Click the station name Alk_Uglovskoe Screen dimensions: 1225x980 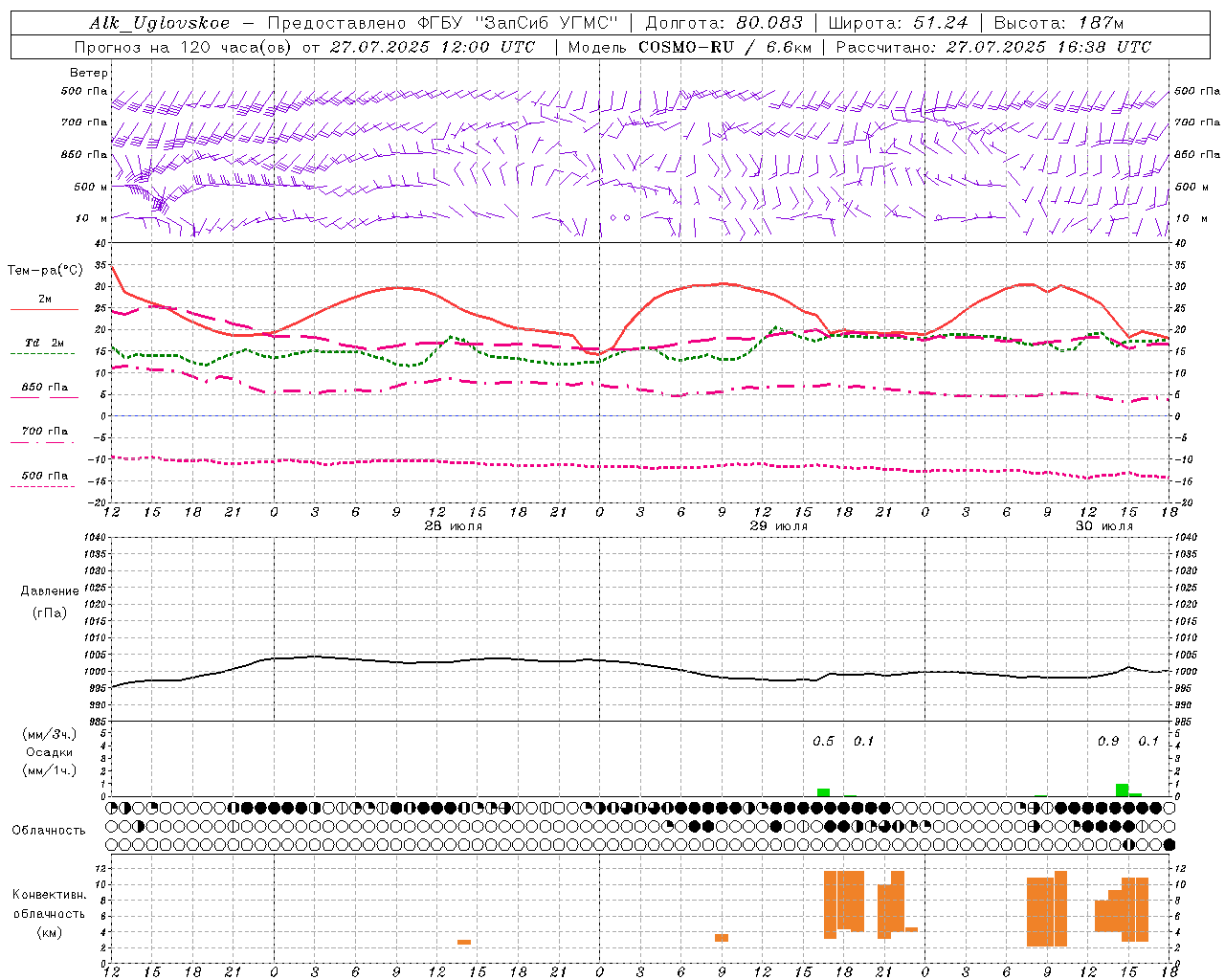pyautogui.click(x=160, y=23)
